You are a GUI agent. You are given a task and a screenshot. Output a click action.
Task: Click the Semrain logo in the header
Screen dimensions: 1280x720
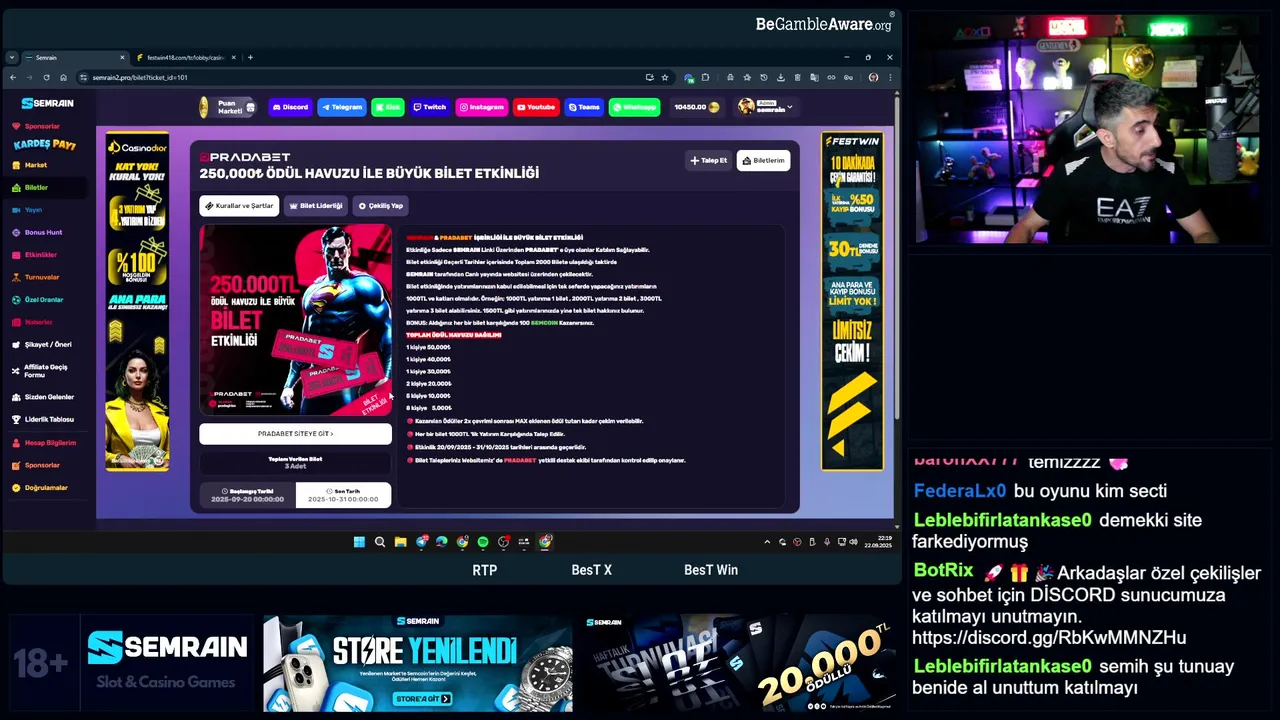coord(48,103)
